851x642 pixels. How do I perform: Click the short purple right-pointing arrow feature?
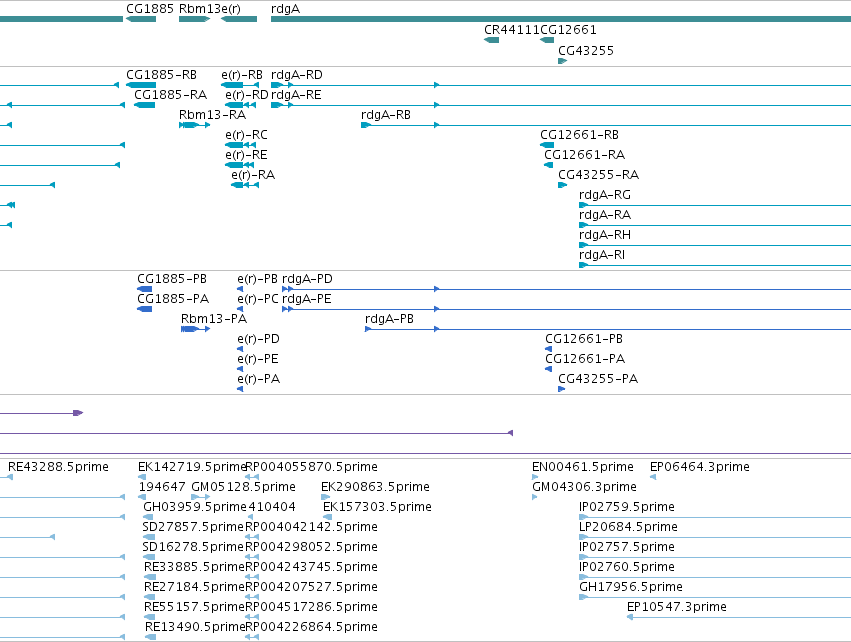point(78,413)
